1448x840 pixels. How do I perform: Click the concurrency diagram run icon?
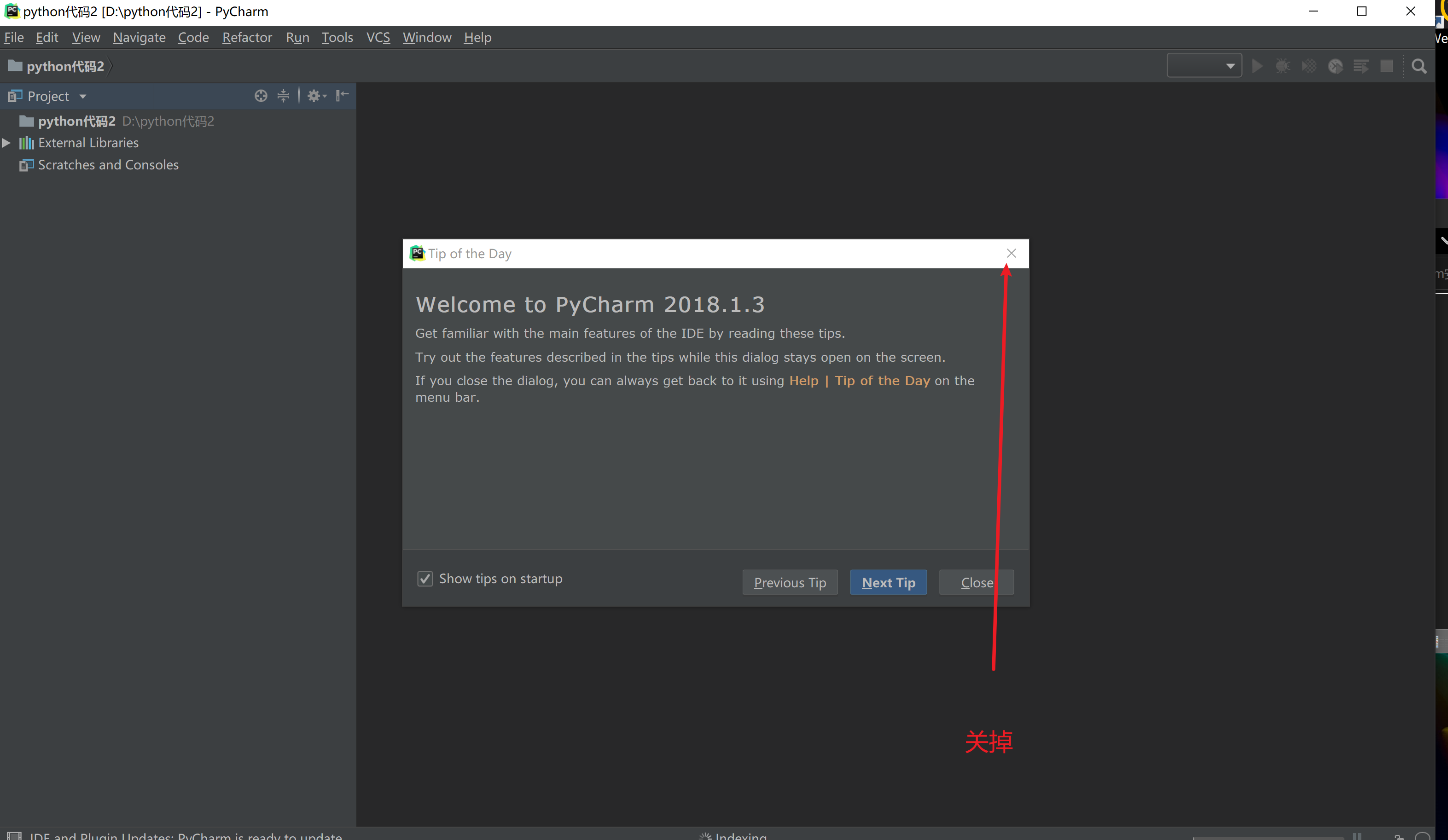point(1361,66)
